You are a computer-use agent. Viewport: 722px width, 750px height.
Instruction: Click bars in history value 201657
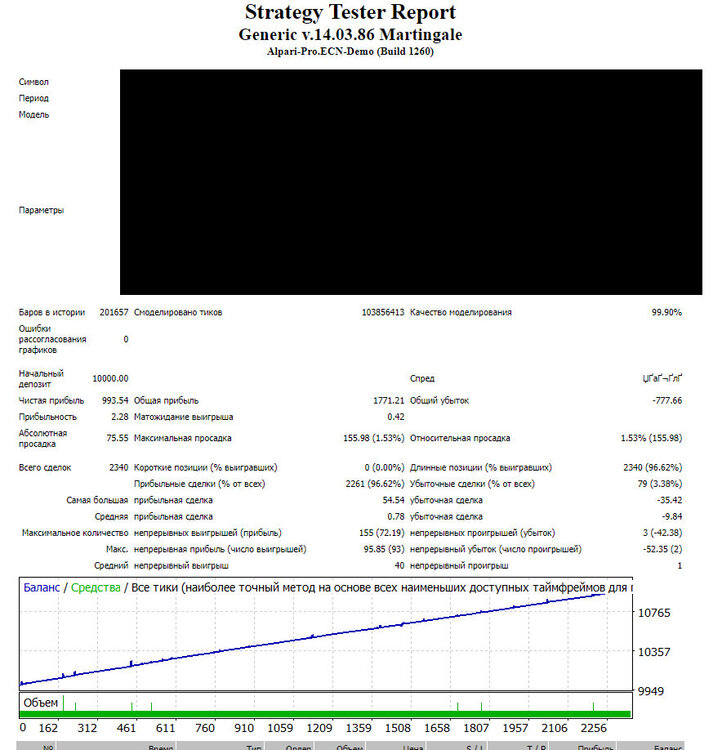click(x=114, y=312)
